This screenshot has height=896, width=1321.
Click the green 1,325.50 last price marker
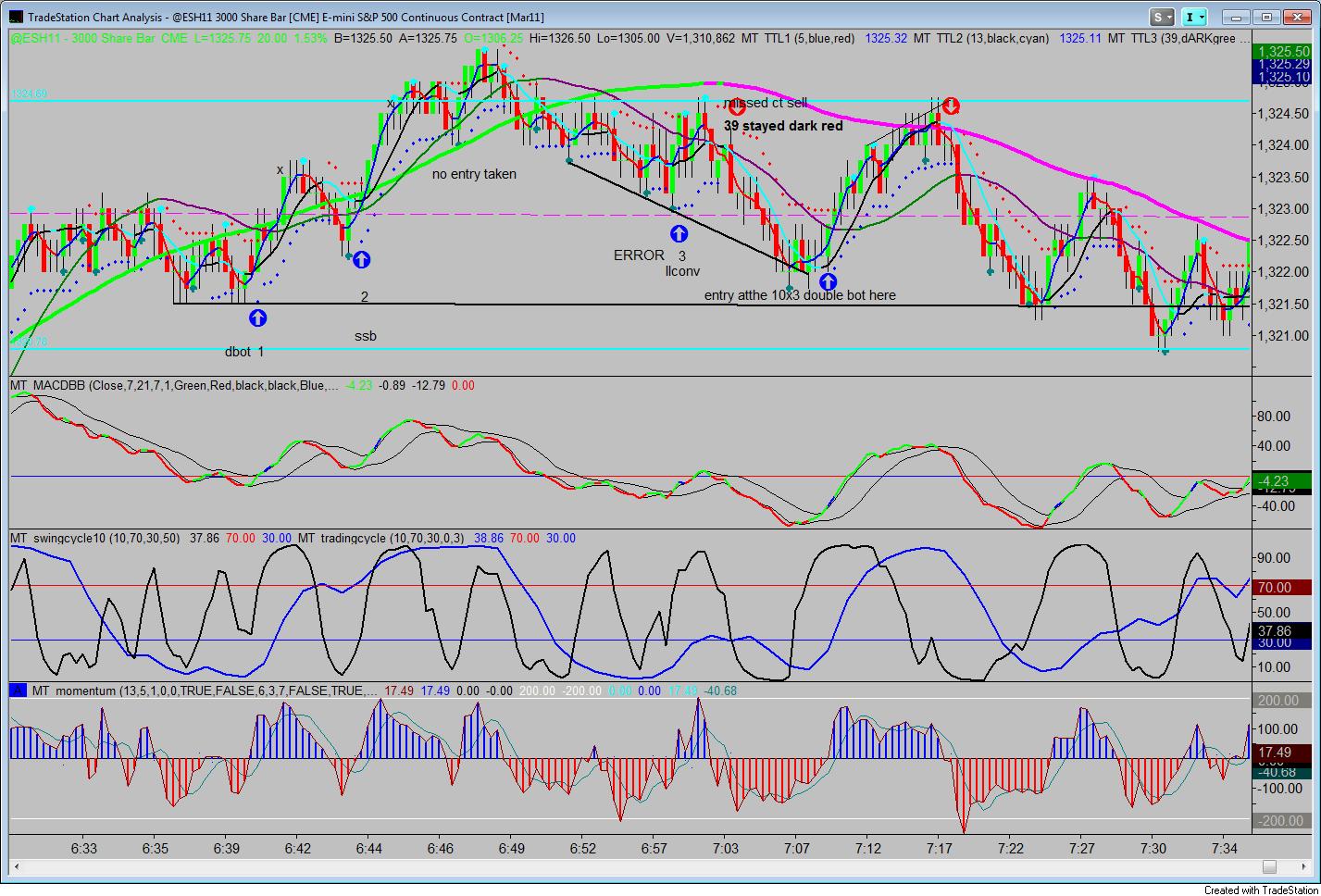point(1282,52)
